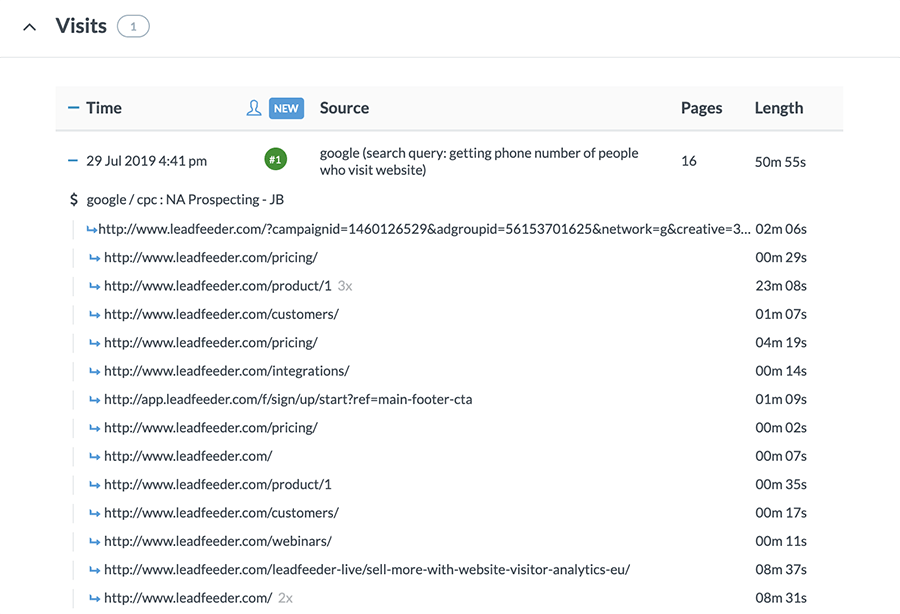Click the 02m 06s duration value
The width and height of the screenshot is (900, 614).
781,229
